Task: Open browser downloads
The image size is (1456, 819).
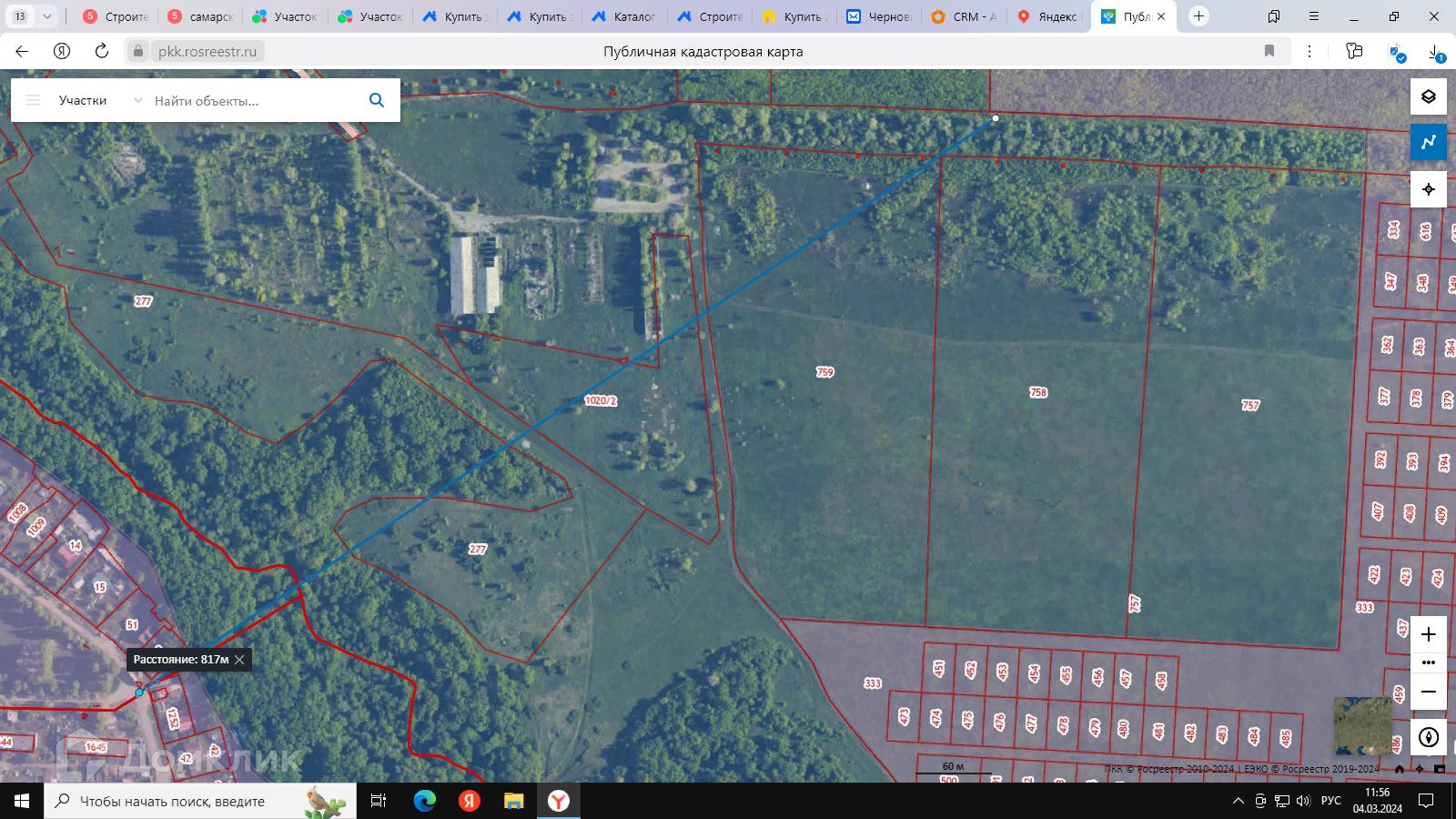Action: click(1436, 53)
